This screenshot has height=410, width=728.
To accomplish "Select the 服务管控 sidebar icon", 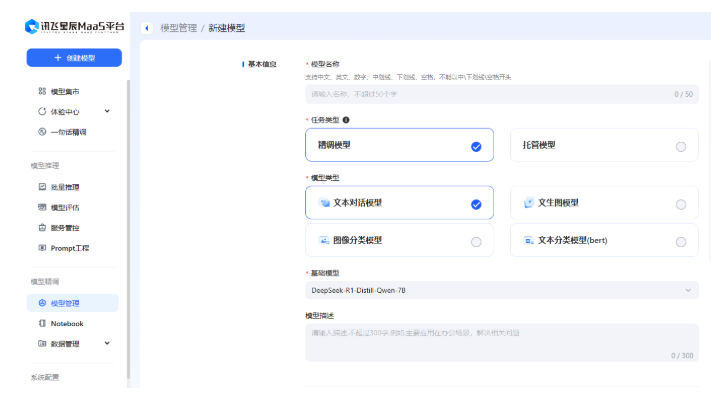I will (42, 227).
